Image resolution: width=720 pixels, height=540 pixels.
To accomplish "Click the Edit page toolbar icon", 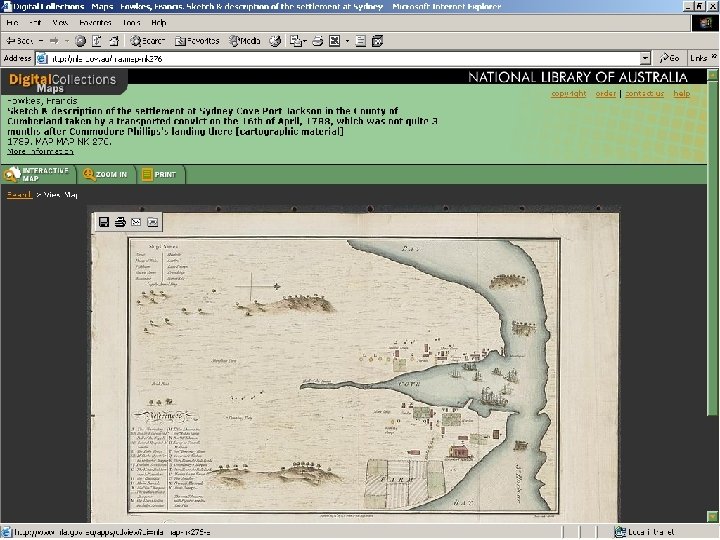I will 335,41.
